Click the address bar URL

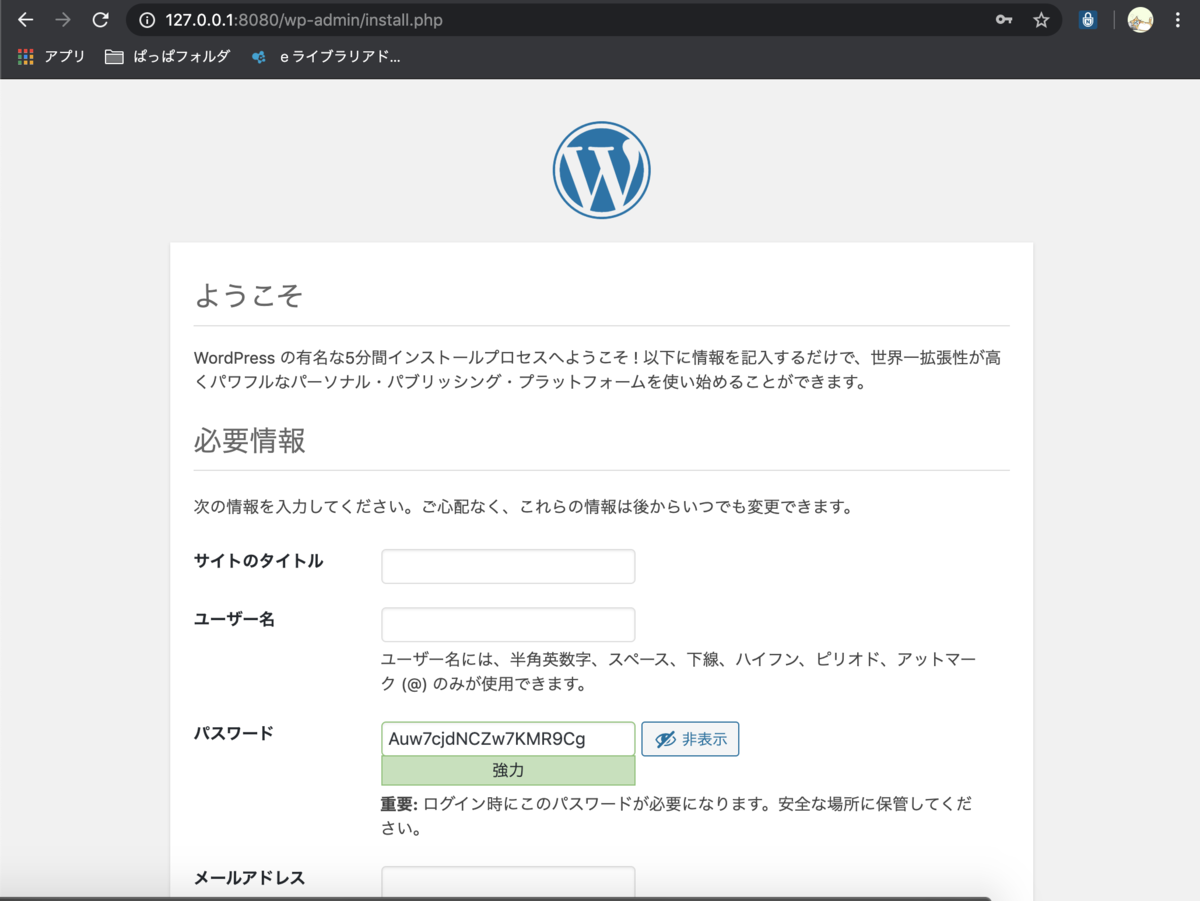tap(304, 20)
